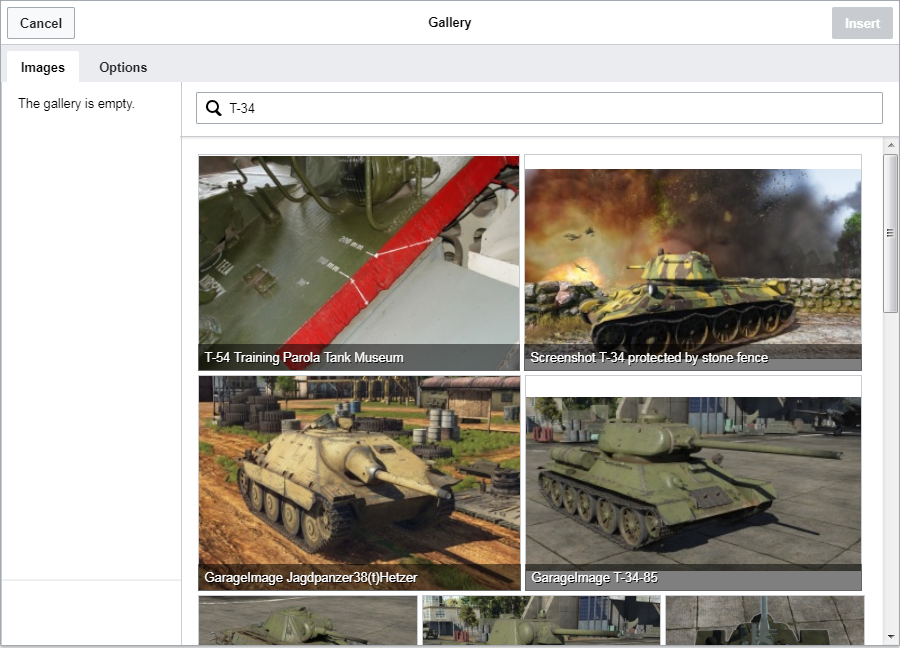Click scrollbar up arrow
The height and width of the screenshot is (648, 900).
click(890, 145)
